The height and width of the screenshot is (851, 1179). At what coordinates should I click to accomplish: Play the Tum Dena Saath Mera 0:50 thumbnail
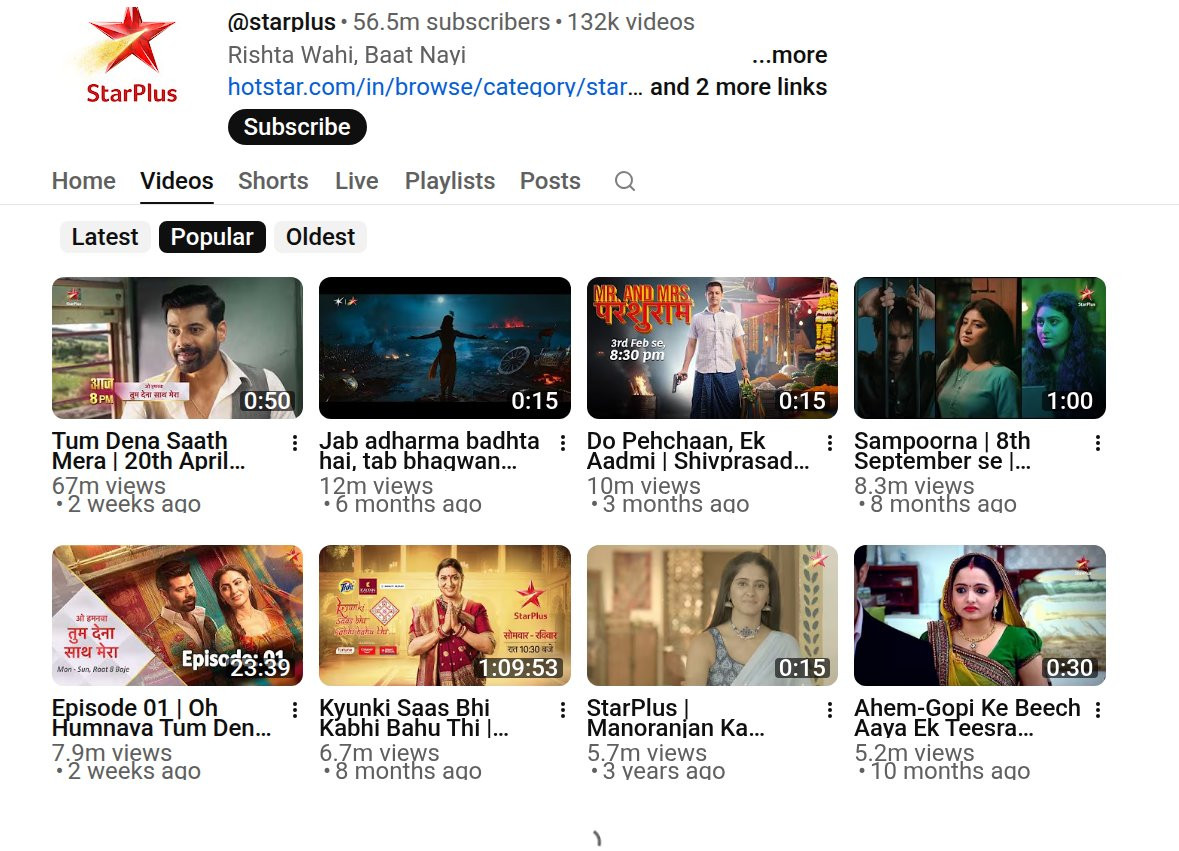click(177, 348)
